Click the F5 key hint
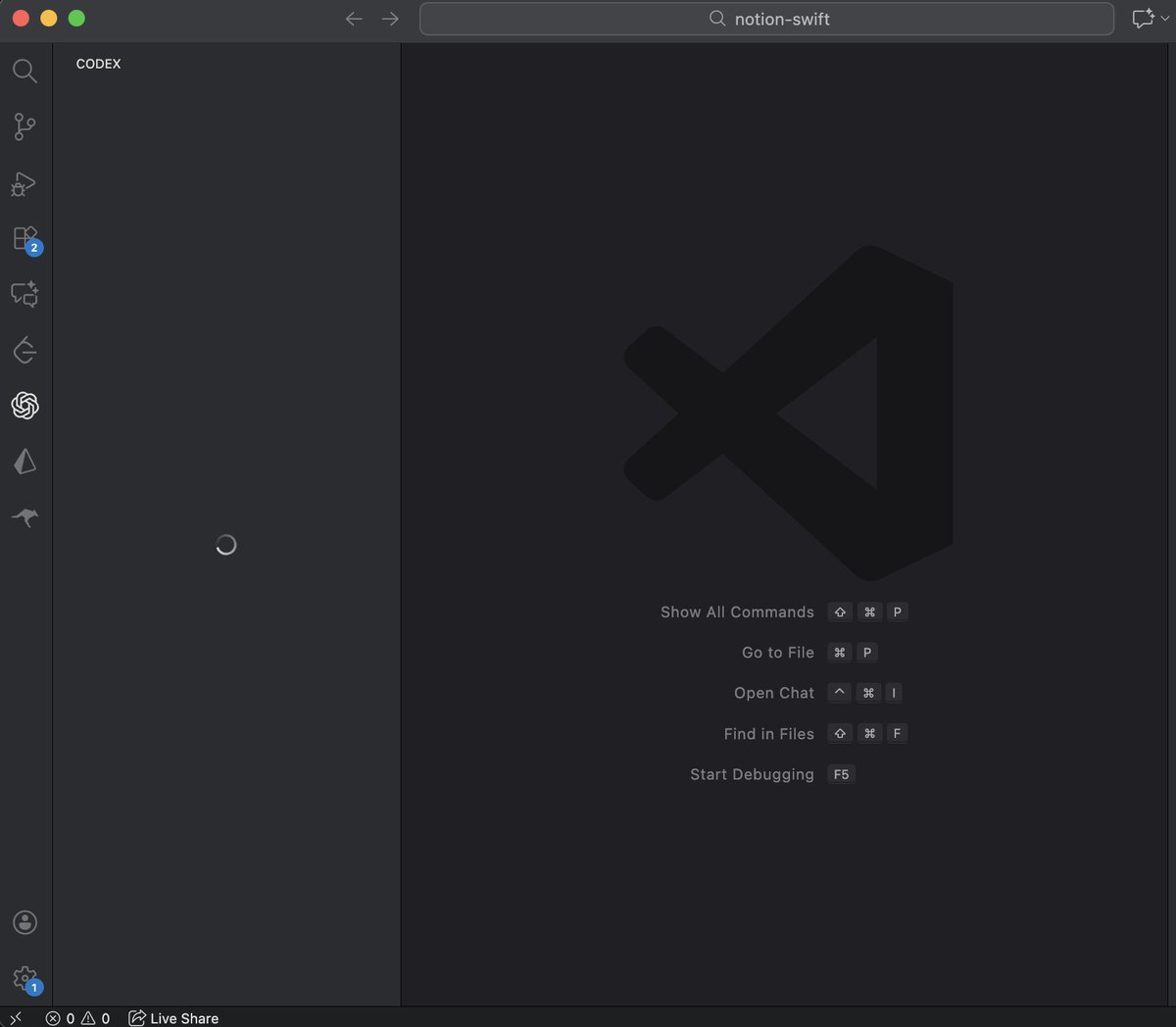Image resolution: width=1176 pixels, height=1027 pixels. click(x=841, y=774)
